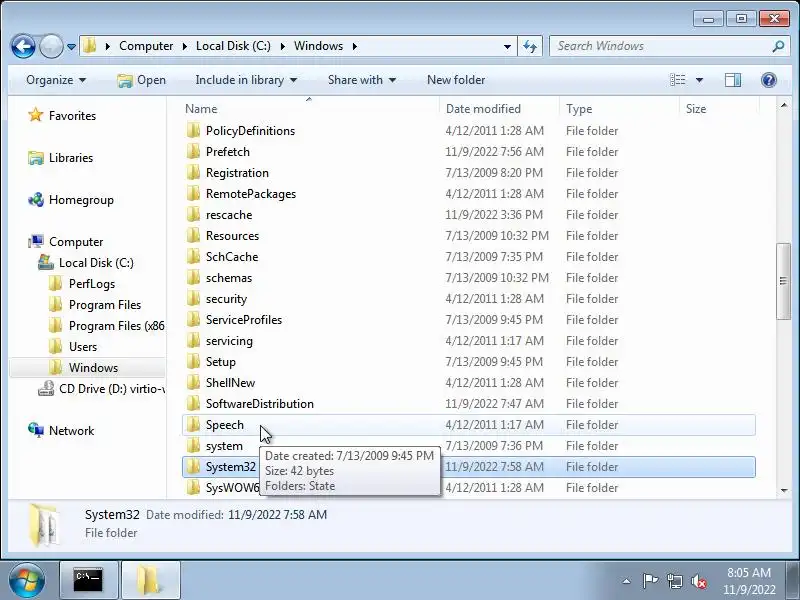Click the search magnifier icon
Screen dimensions: 800x600
coord(778,46)
